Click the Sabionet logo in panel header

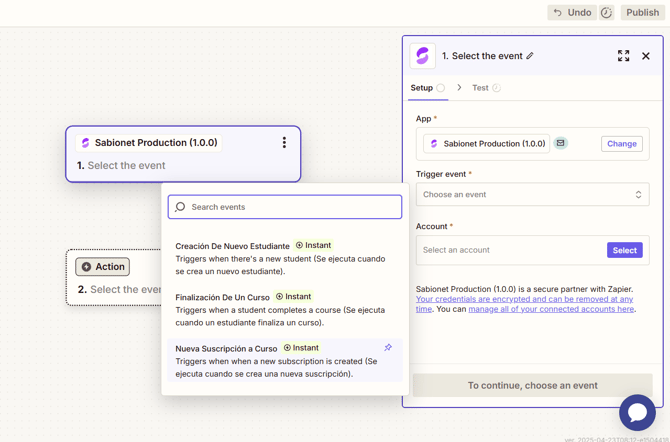423,56
